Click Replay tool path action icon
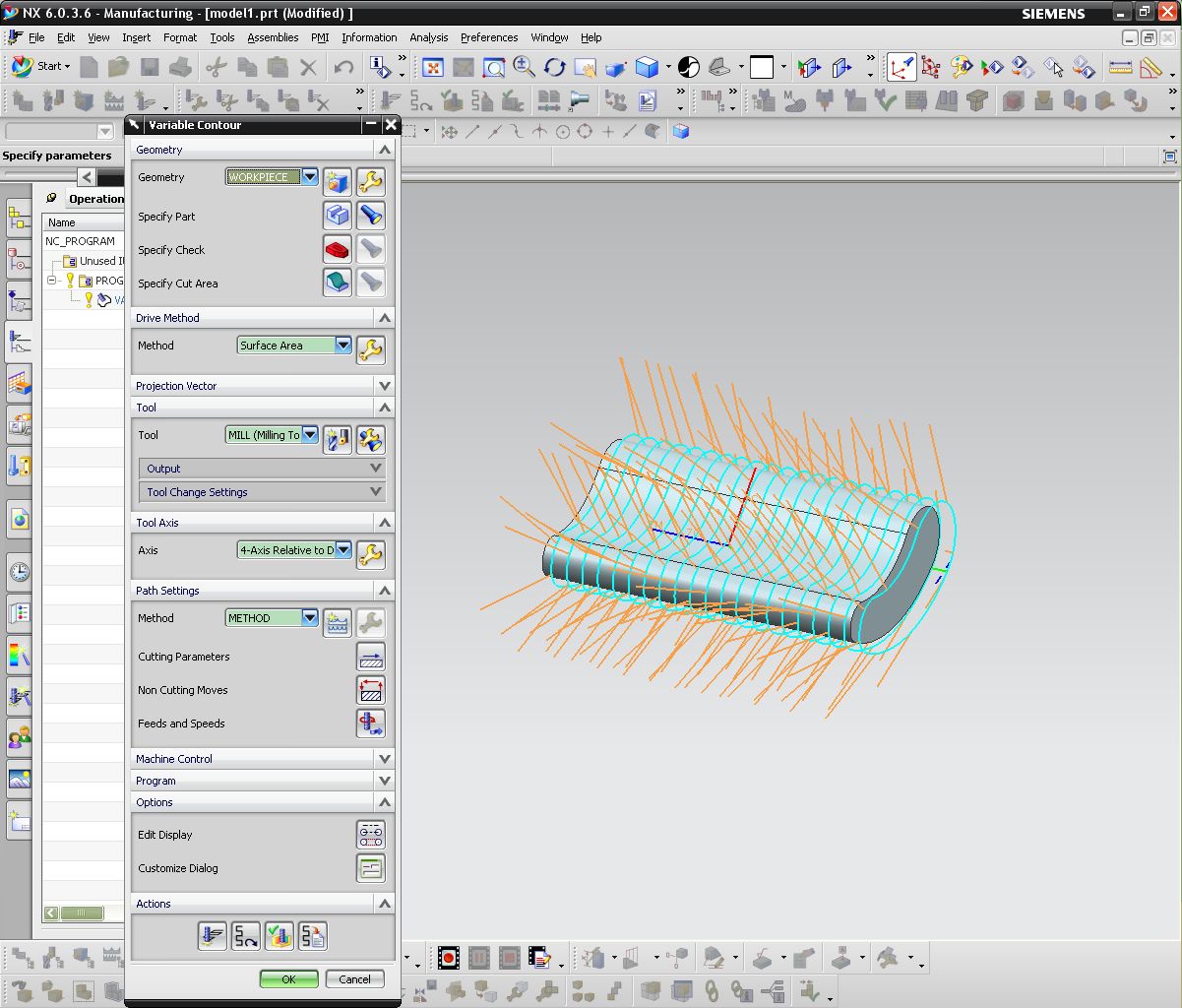The width and height of the screenshot is (1182, 1008). (x=246, y=936)
